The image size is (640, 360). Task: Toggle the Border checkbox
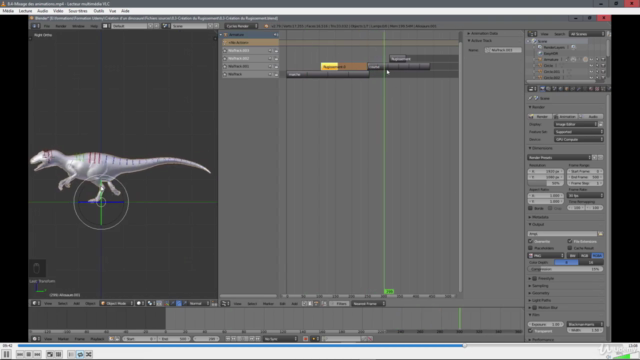tap(531, 208)
